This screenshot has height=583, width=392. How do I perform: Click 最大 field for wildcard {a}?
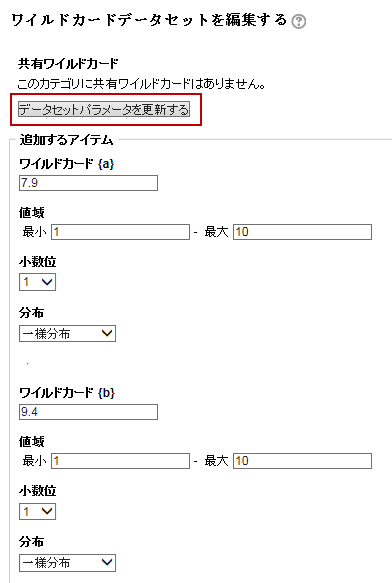[x=302, y=232]
